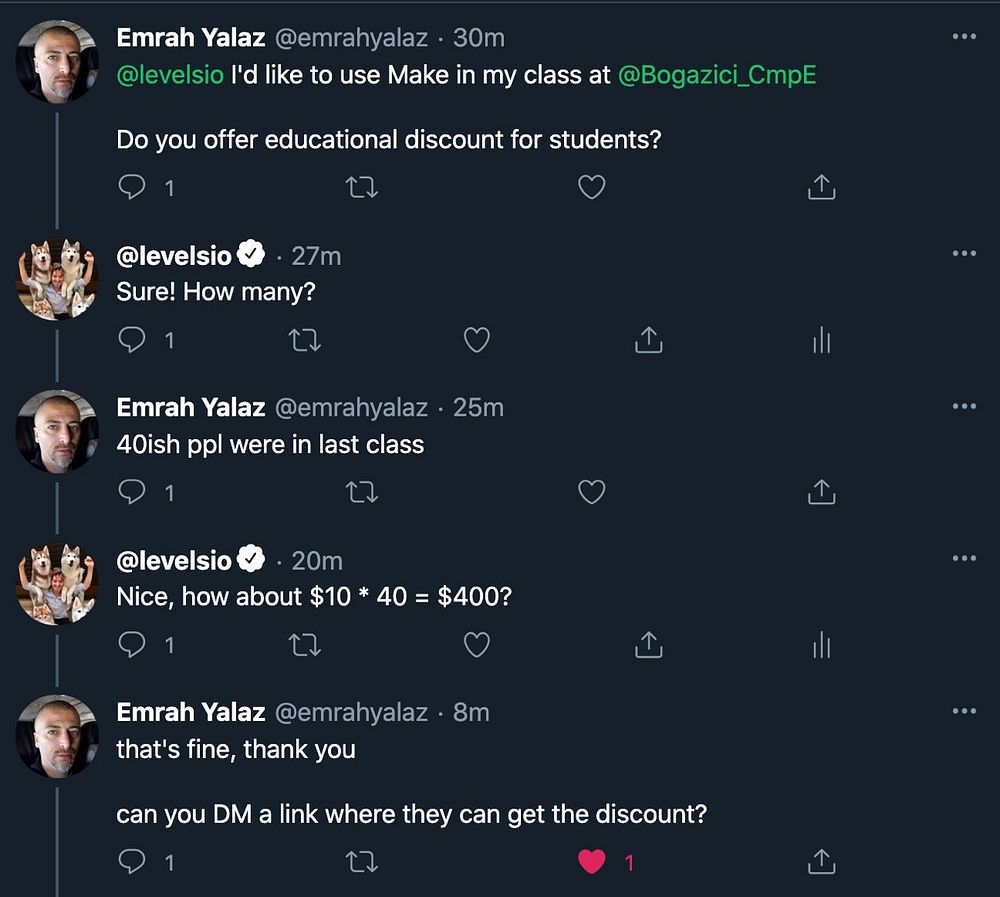Screen dimensions: 1000x897
Task: Unlike the "that's fine, thank you" tweet
Action: tap(592, 861)
